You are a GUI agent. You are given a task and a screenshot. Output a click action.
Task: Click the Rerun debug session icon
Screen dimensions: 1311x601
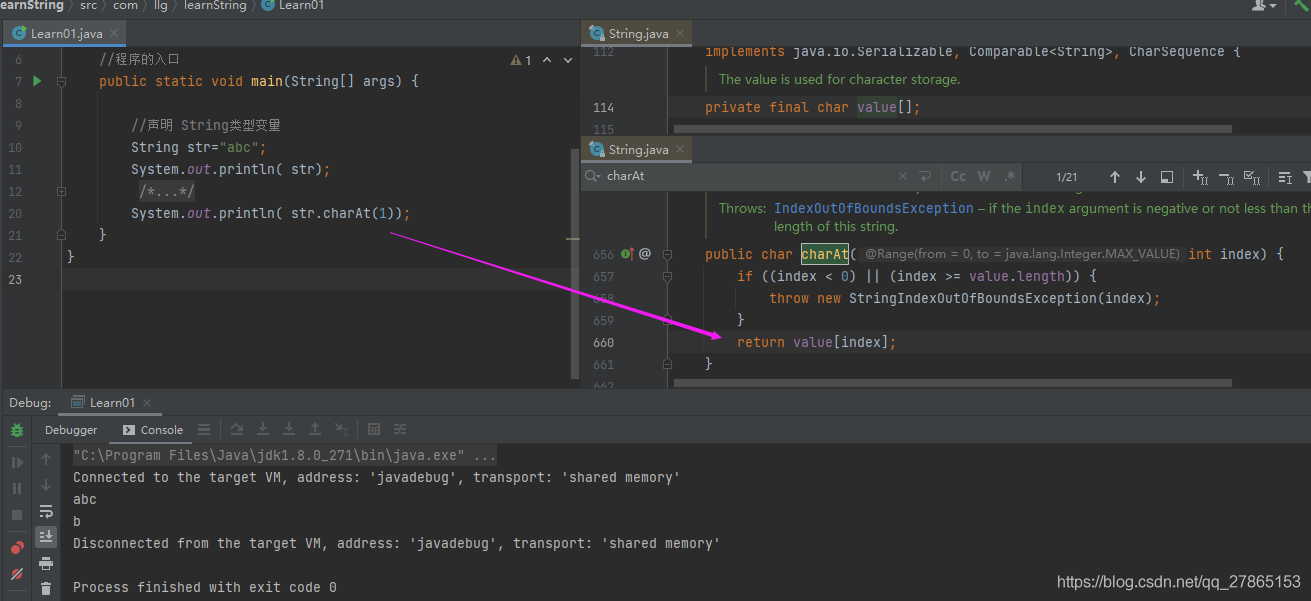pyautogui.click(x=16, y=429)
